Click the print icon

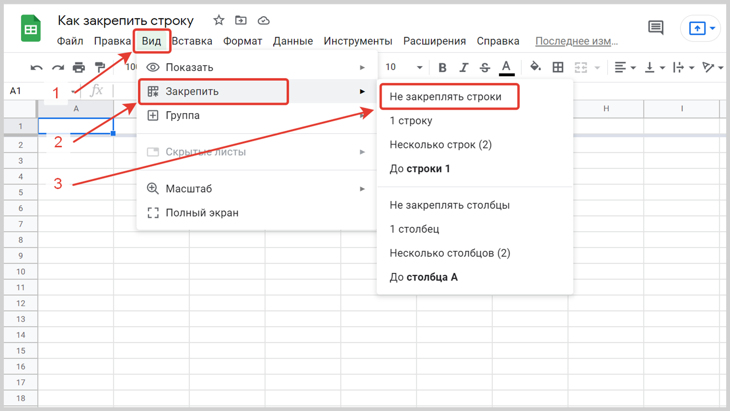[79, 67]
